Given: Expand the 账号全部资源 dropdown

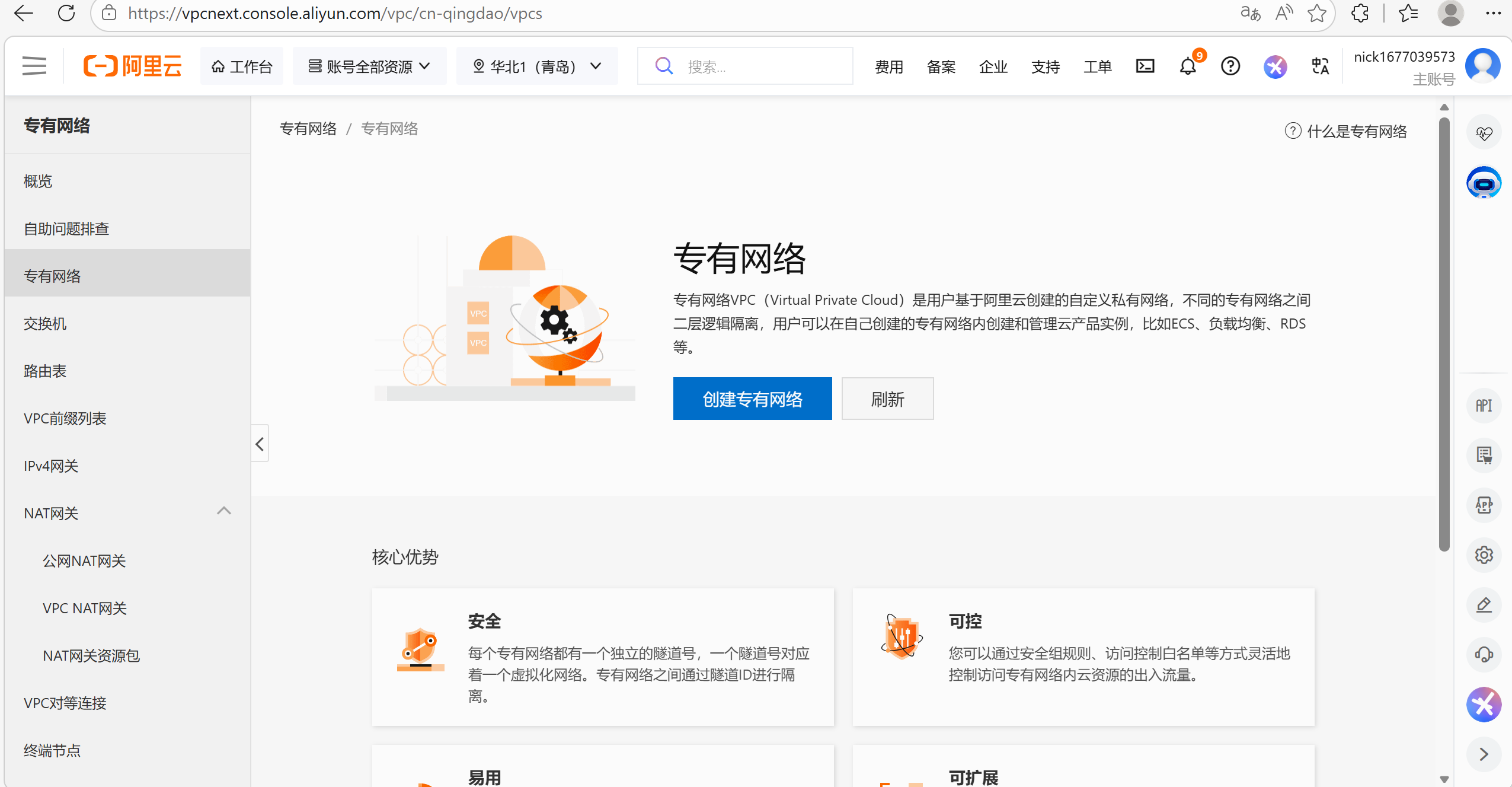Looking at the screenshot, I should tap(369, 66).
